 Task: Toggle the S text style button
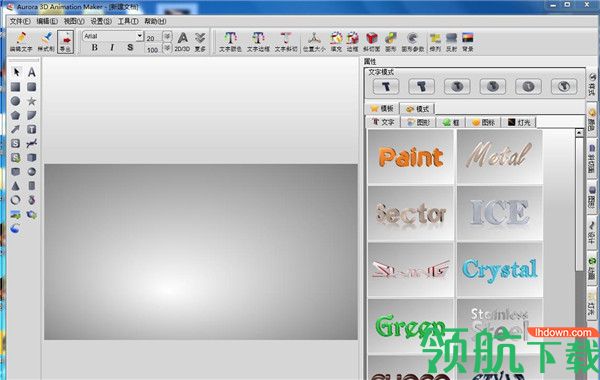[x=130, y=47]
